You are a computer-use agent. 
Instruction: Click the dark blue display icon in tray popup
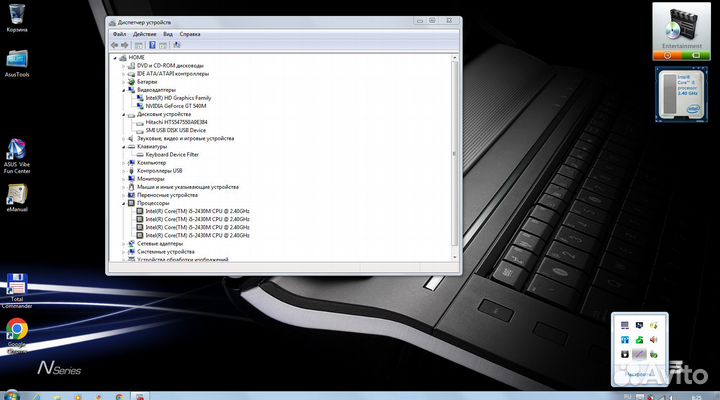click(x=639, y=326)
